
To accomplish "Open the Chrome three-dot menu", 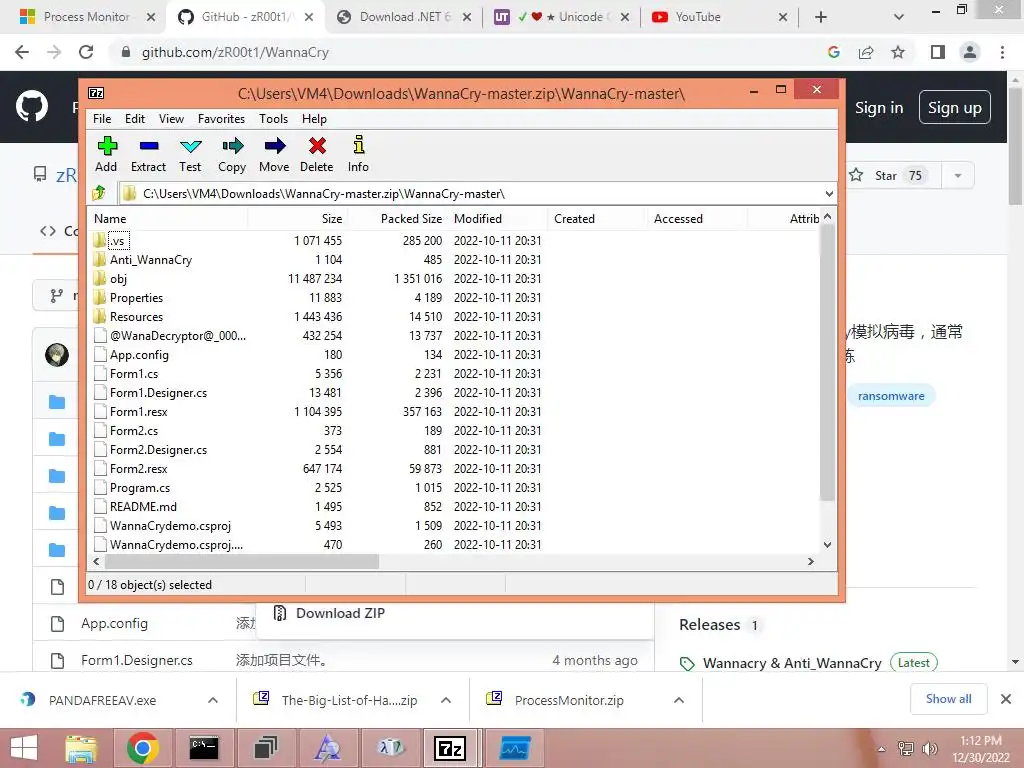I will point(1002,52).
